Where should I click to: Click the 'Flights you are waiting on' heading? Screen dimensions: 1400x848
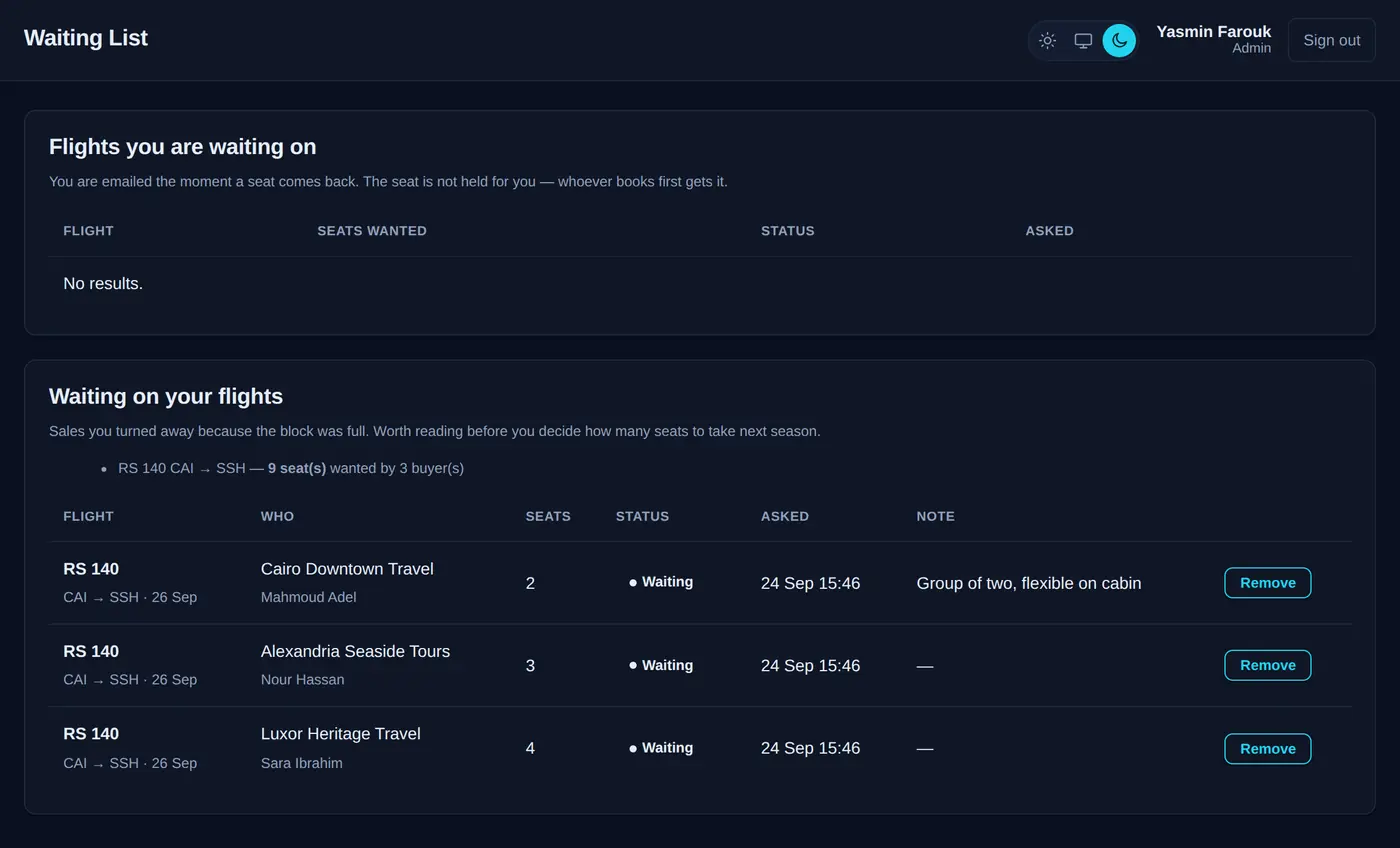tap(182, 147)
